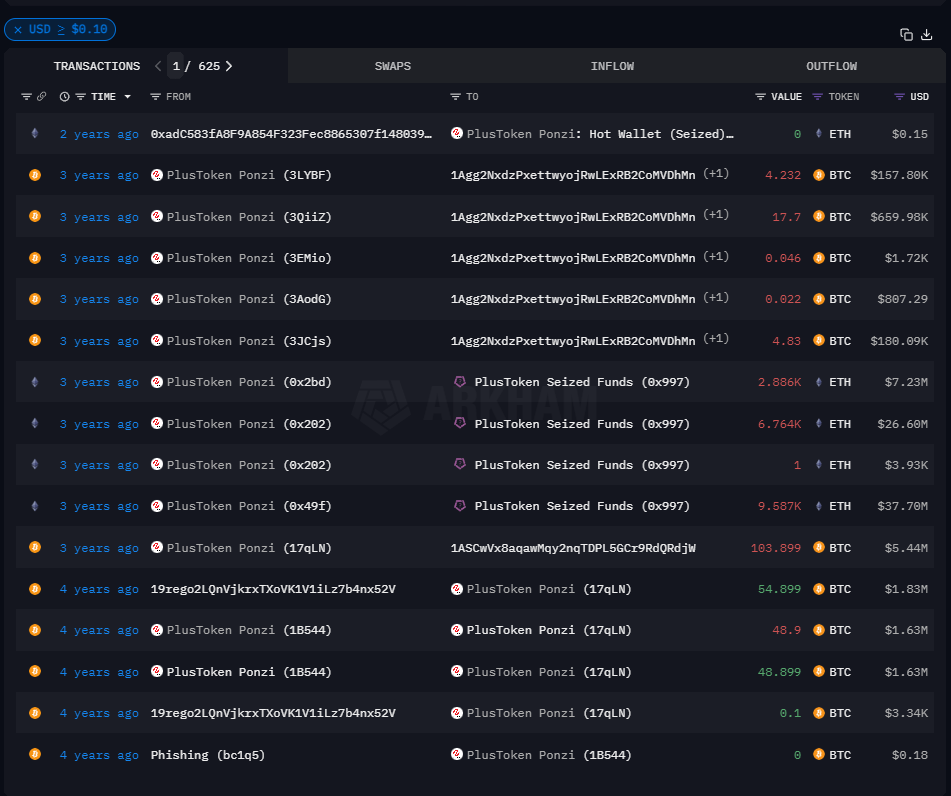Go to the previous transactions page
Image resolution: width=951 pixels, height=796 pixels.
[x=158, y=66]
